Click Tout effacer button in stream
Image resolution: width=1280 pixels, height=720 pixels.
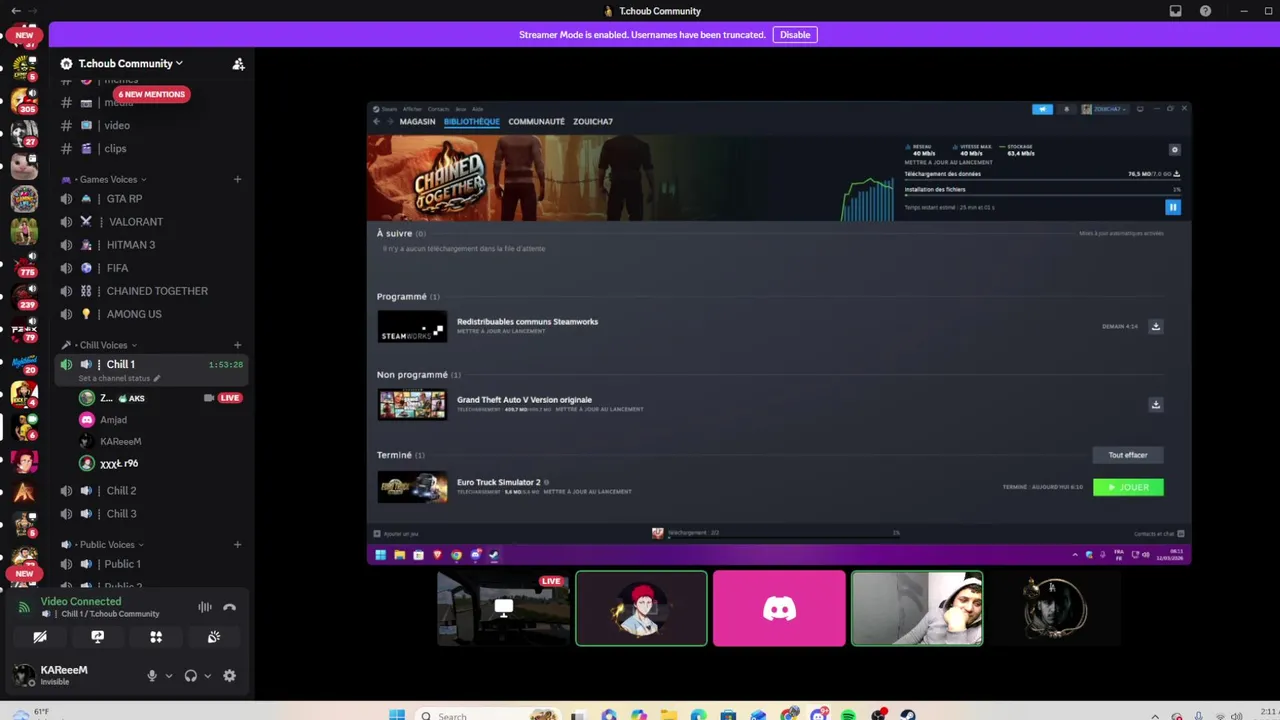point(1128,455)
